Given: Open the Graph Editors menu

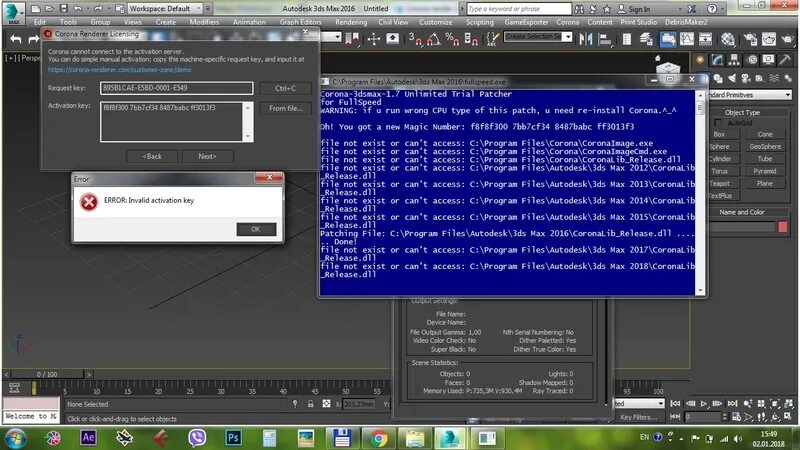Looking at the screenshot, I should (x=301, y=22).
